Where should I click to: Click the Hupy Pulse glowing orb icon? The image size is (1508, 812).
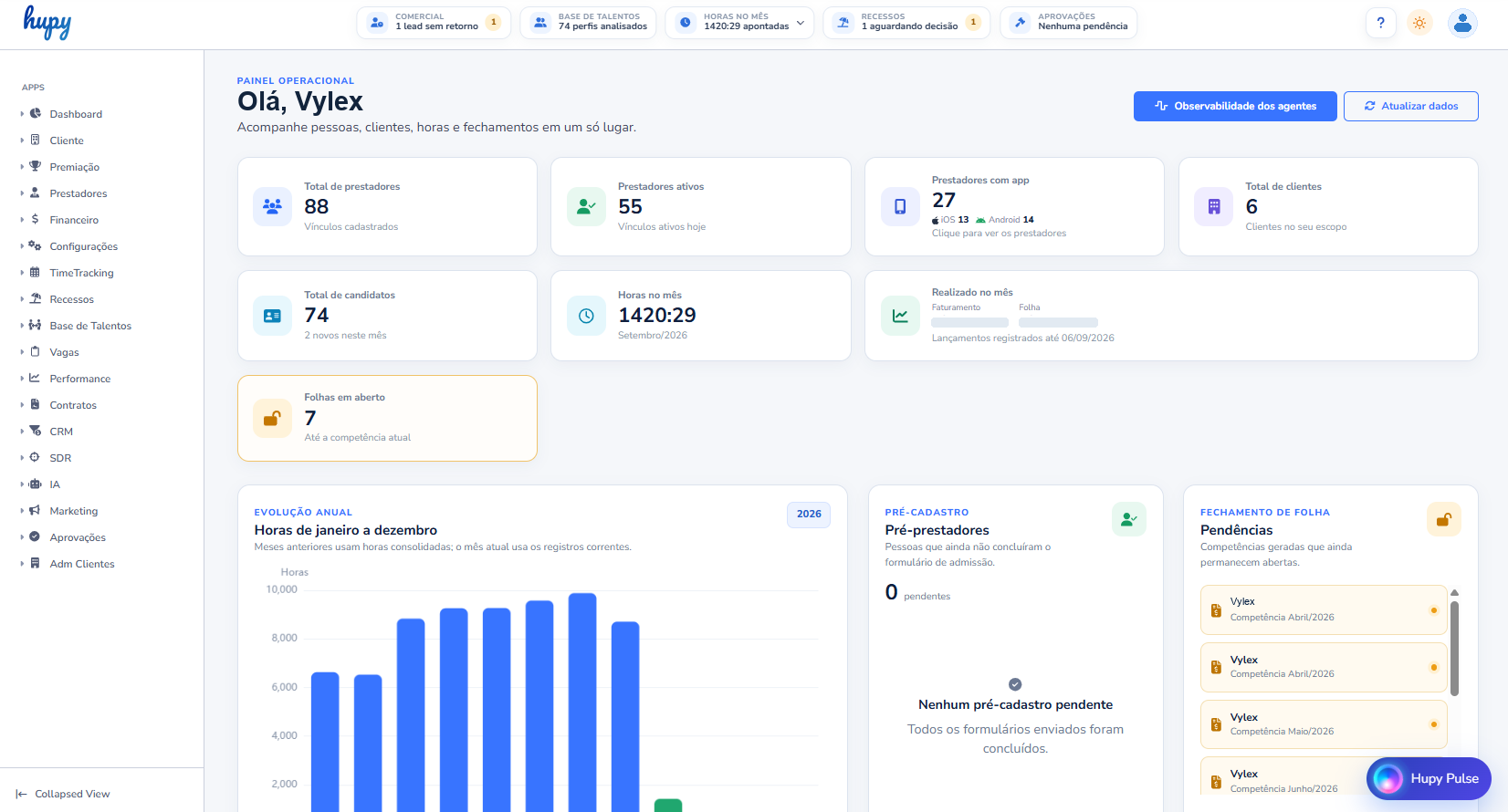[1388, 778]
